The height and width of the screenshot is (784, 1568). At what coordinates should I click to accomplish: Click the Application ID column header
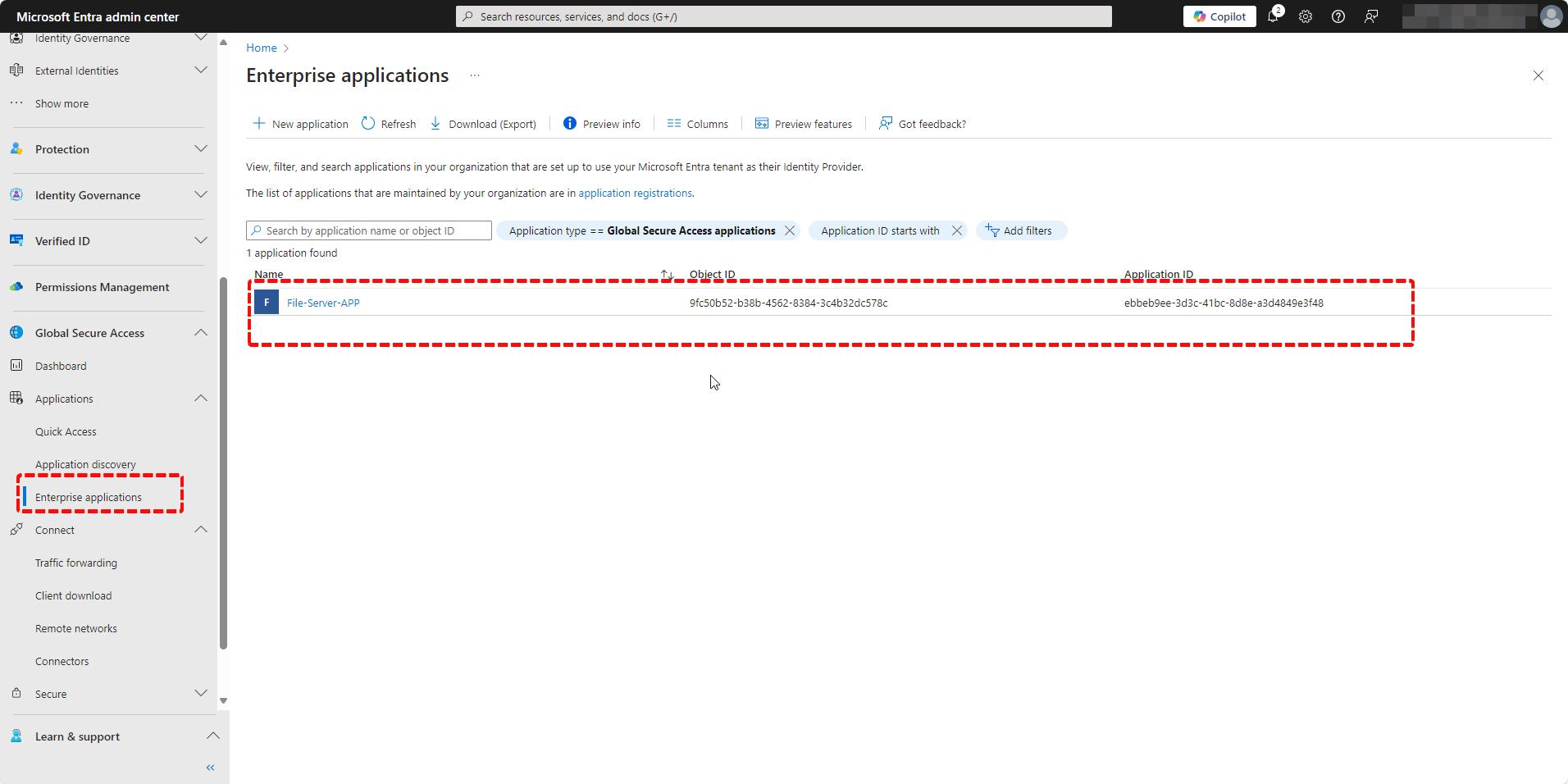(x=1158, y=275)
